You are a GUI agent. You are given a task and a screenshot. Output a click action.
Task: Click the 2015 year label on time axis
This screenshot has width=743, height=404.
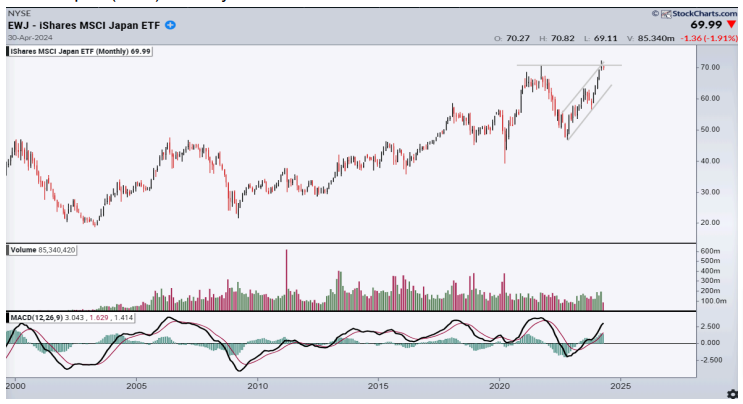pyautogui.click(x=378, y=386)
